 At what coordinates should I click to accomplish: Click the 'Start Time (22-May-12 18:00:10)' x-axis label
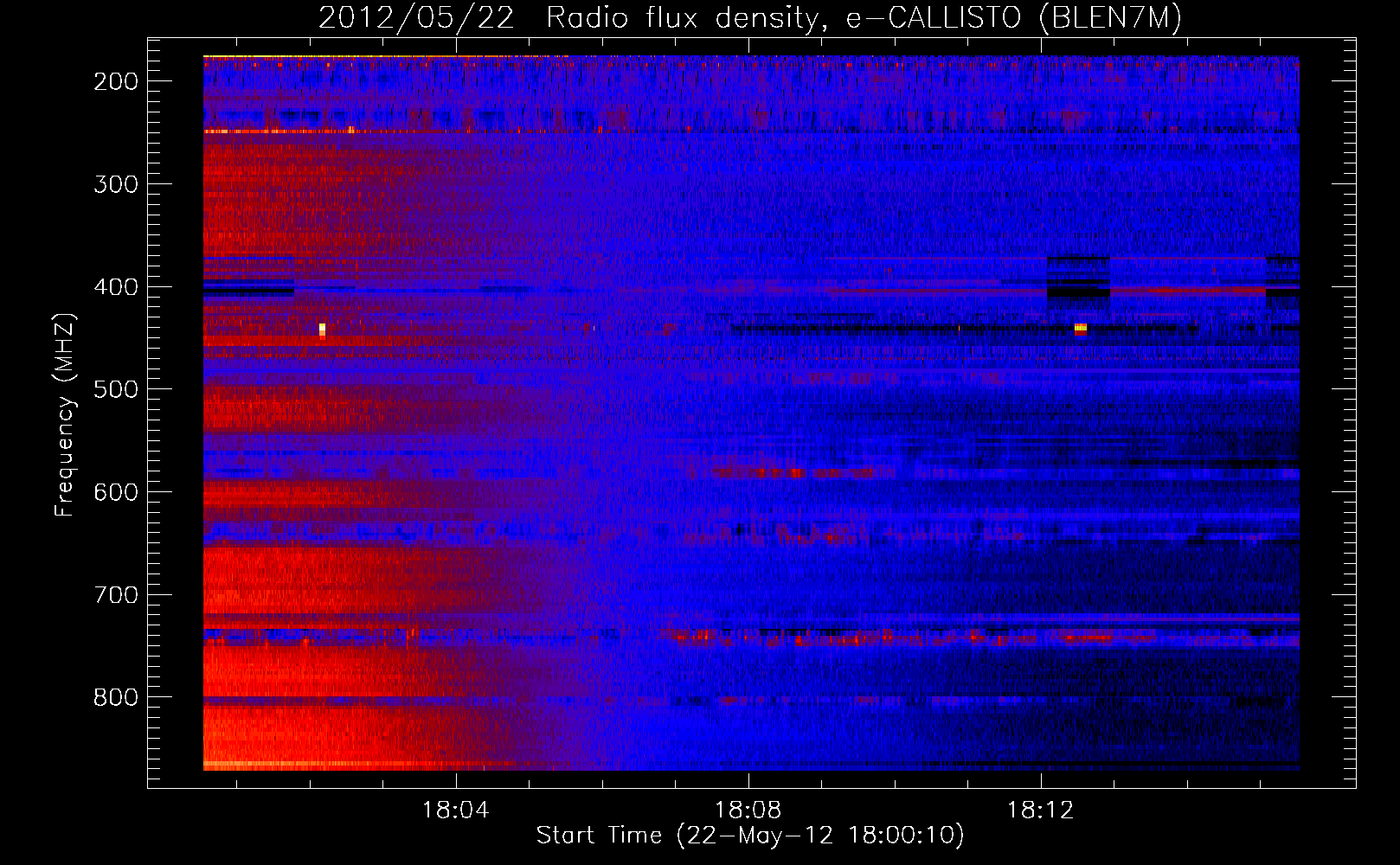click(749, 836)
